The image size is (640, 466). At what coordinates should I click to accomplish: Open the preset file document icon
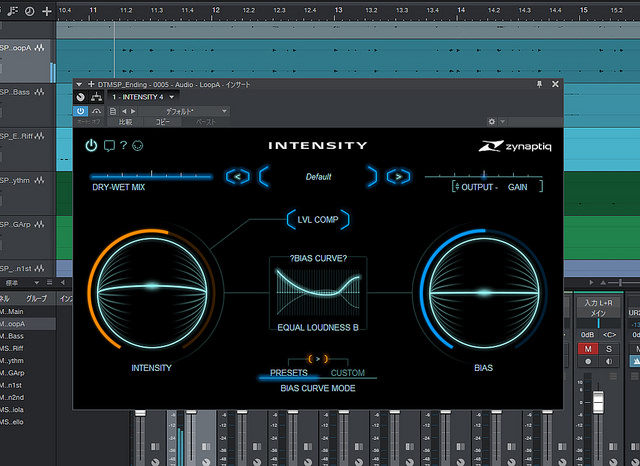pyautogui.click(x=113, y=111)
